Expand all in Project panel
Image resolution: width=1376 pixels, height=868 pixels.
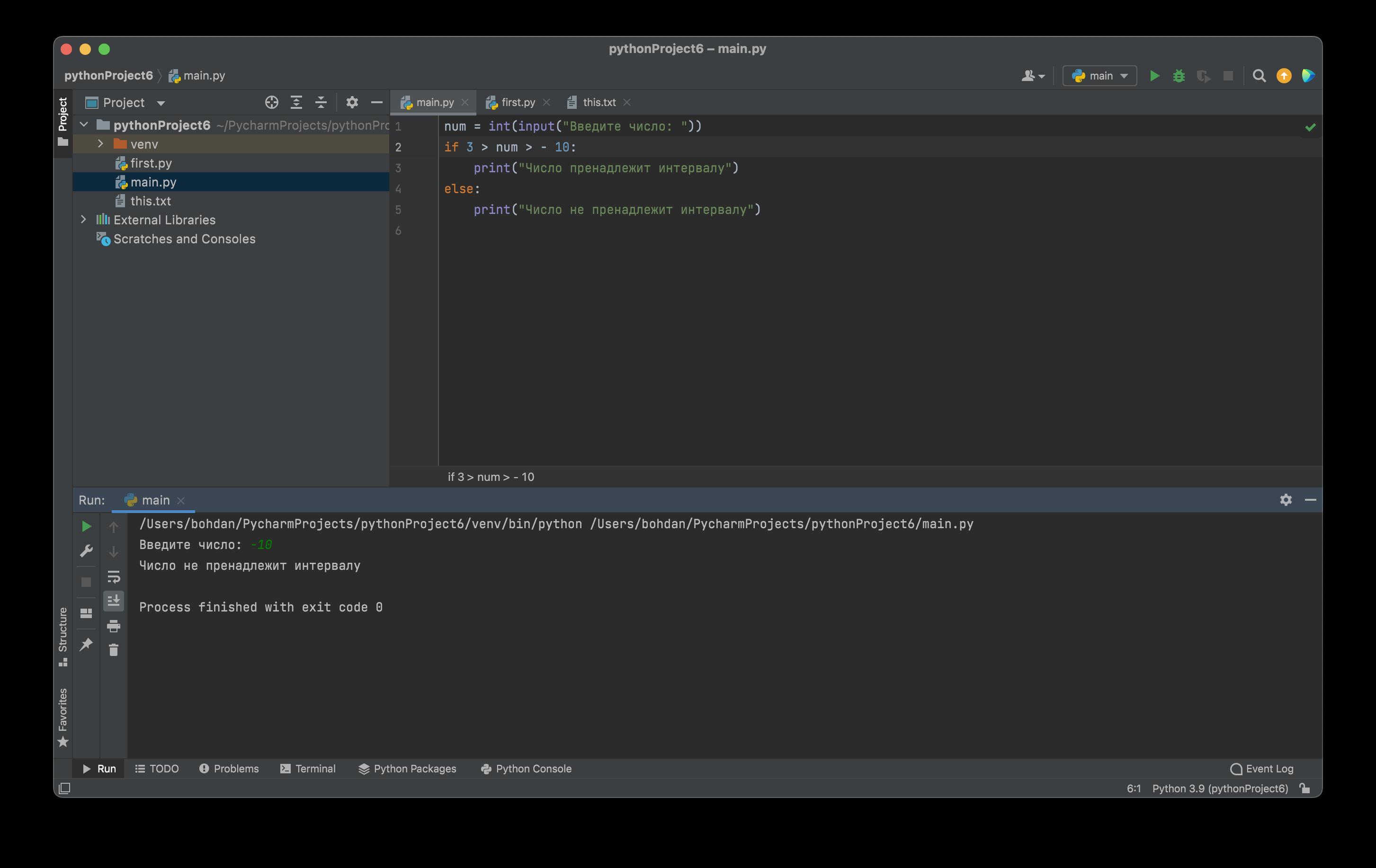click(296, 103)
